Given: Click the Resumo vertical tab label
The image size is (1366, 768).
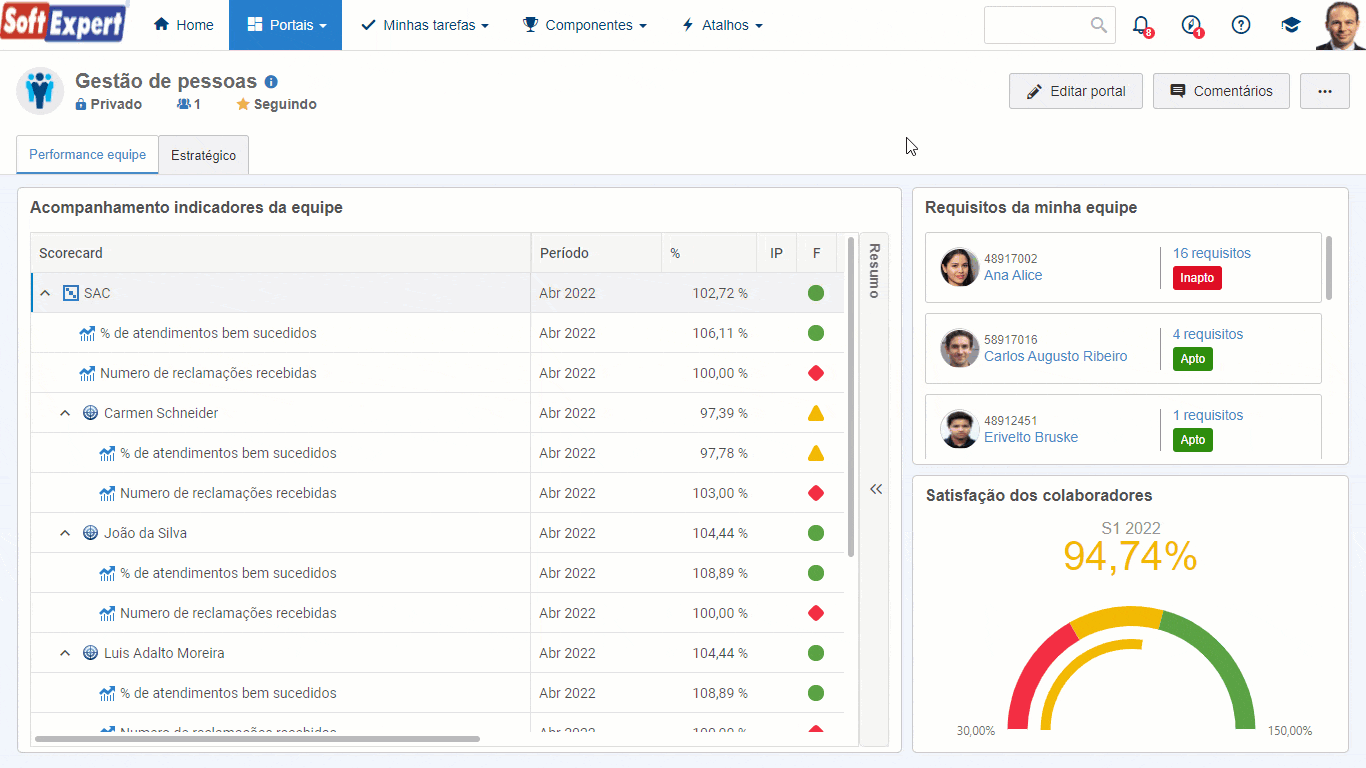Looking at the screenshot, I should coord(874,270).
